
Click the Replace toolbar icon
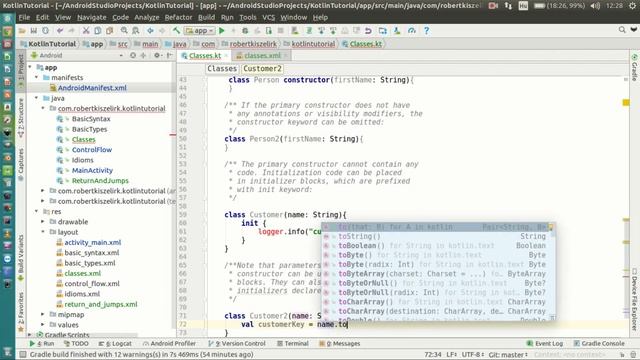pyautogui.click(x=136, y=31)
